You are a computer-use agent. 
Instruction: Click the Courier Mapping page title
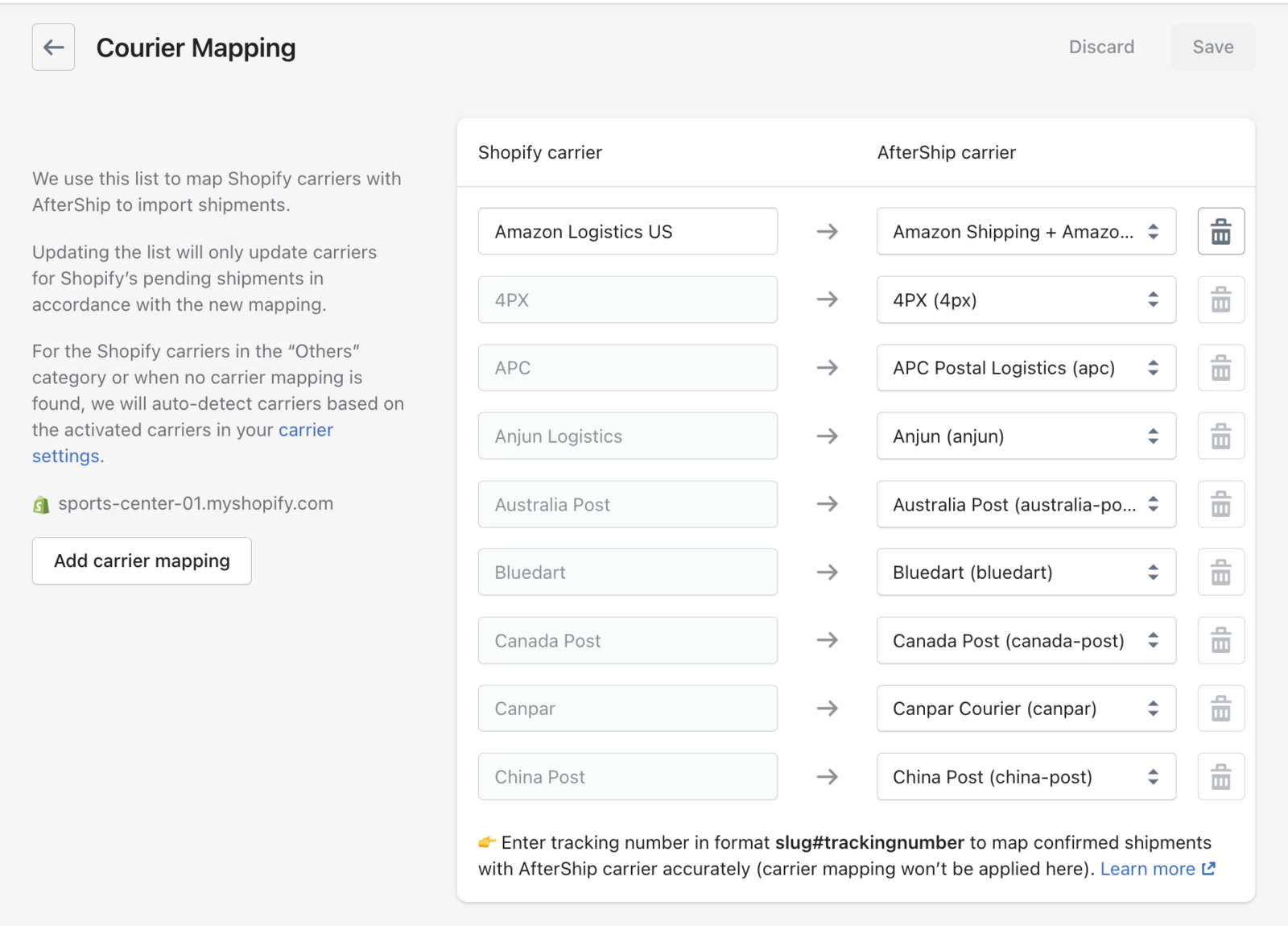click(196, 48)
